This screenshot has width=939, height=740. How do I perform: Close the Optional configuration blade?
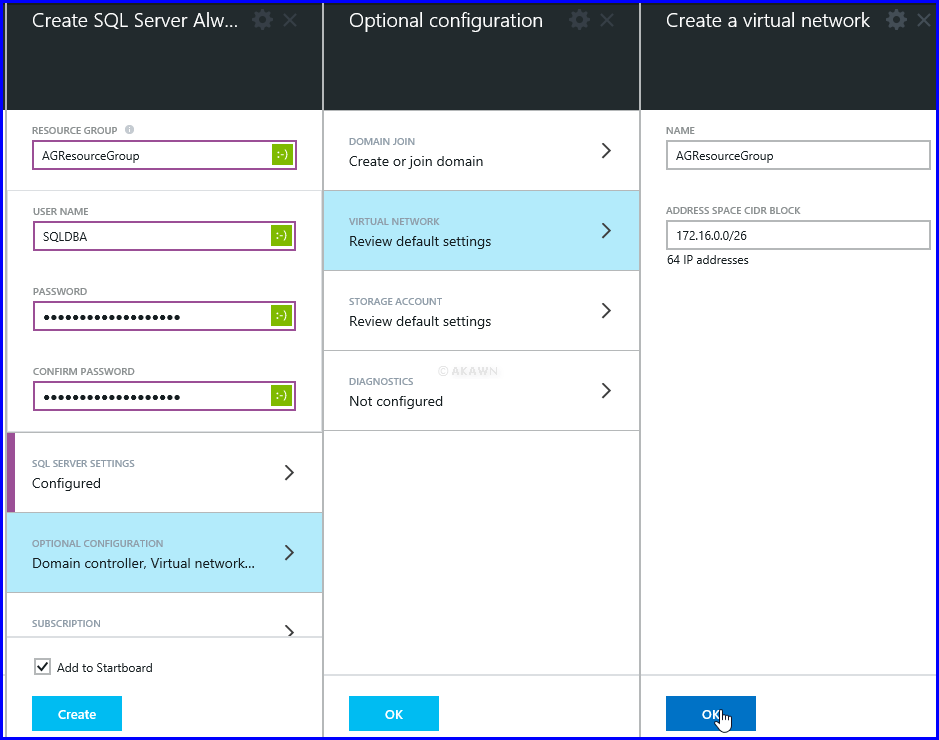click(x=607, y=21)
